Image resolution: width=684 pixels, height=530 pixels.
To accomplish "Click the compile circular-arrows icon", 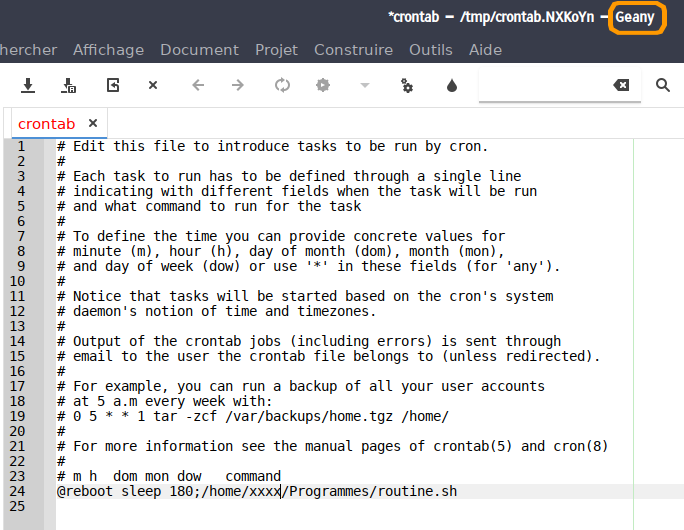I will point(282,86).
